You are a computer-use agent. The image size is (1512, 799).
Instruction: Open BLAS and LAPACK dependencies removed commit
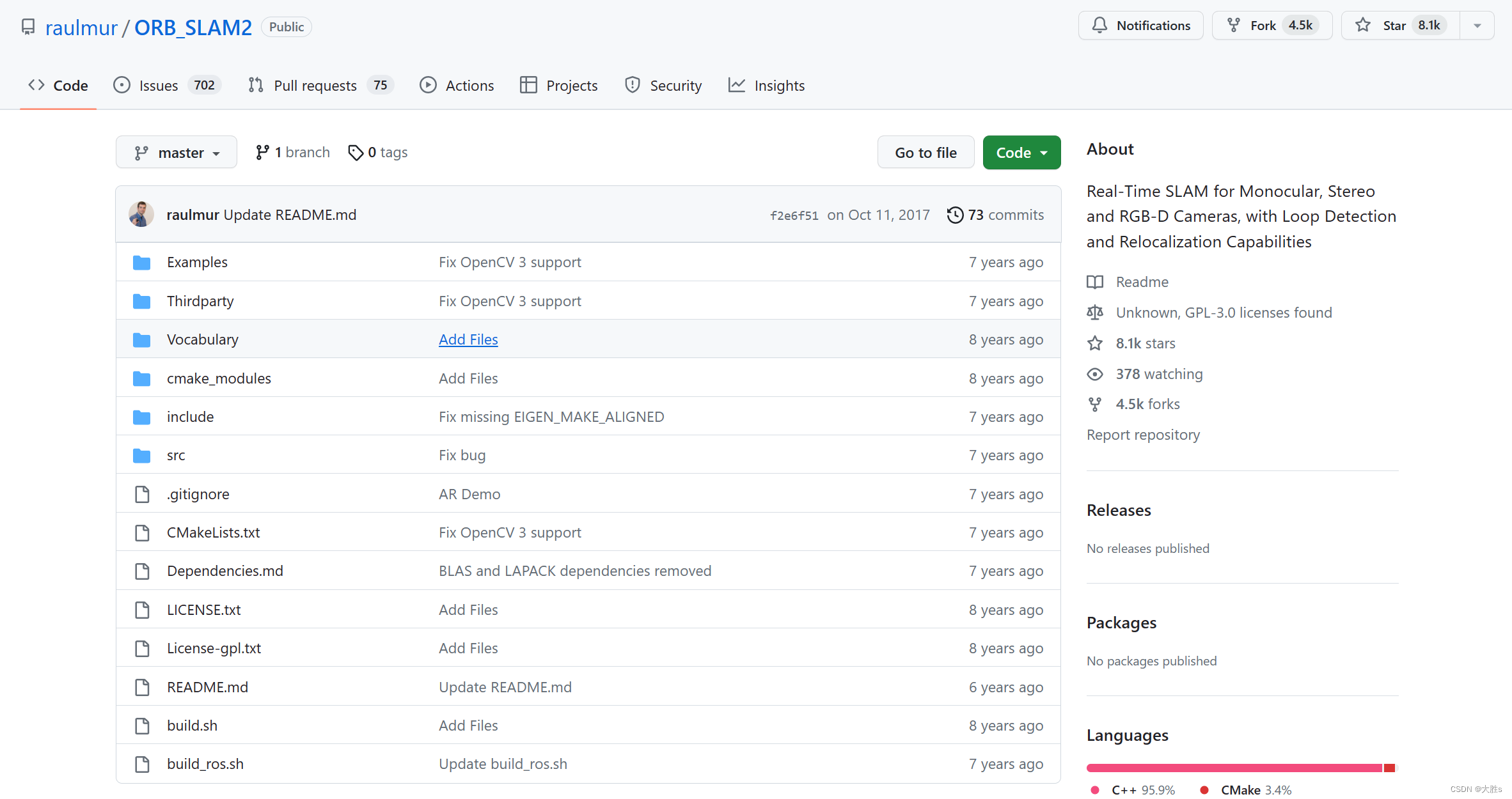coord(575,571)
